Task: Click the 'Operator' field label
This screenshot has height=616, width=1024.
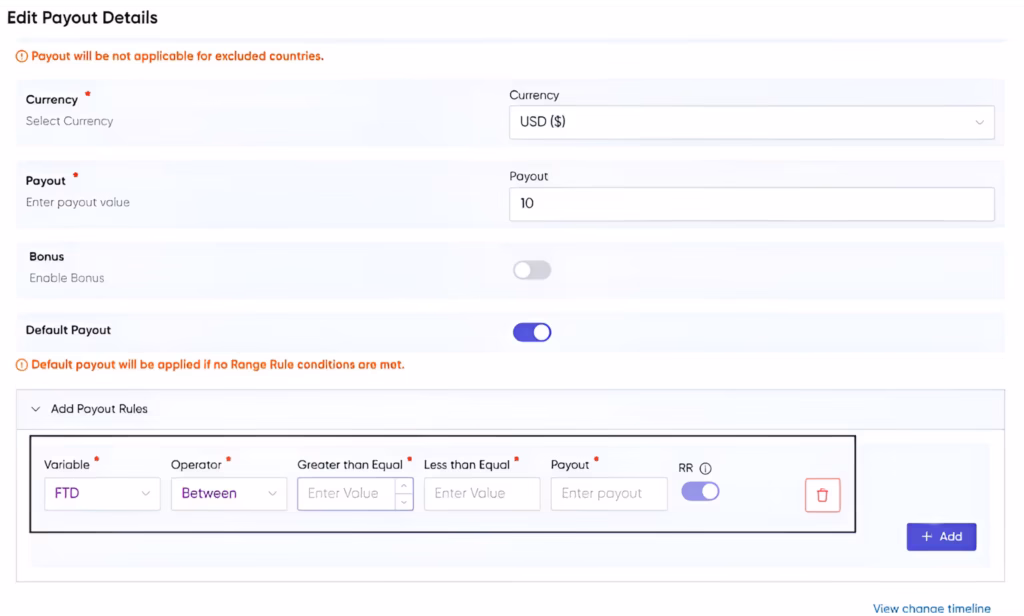Action: 196,464
